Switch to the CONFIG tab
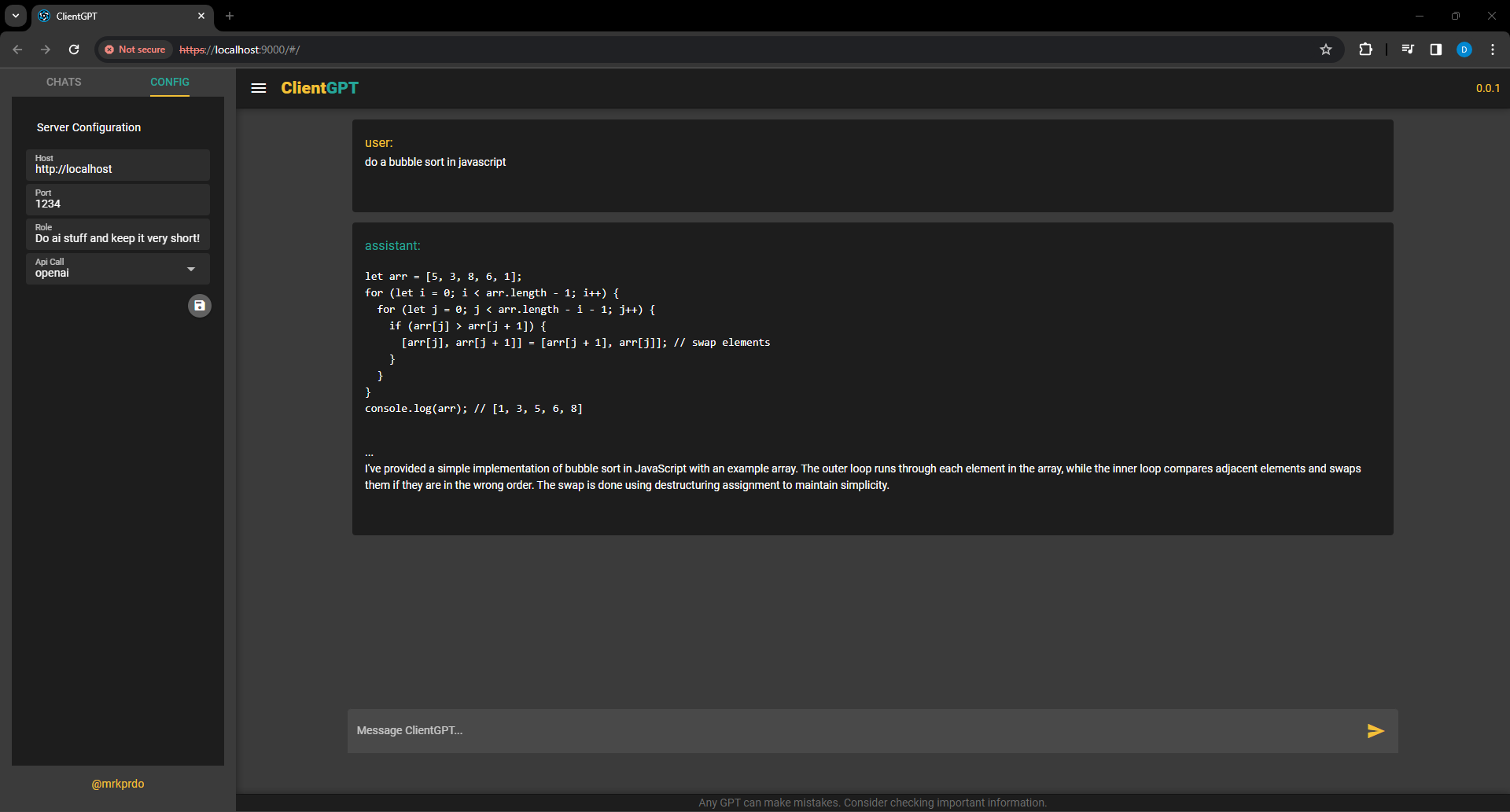 click(170, 82)
